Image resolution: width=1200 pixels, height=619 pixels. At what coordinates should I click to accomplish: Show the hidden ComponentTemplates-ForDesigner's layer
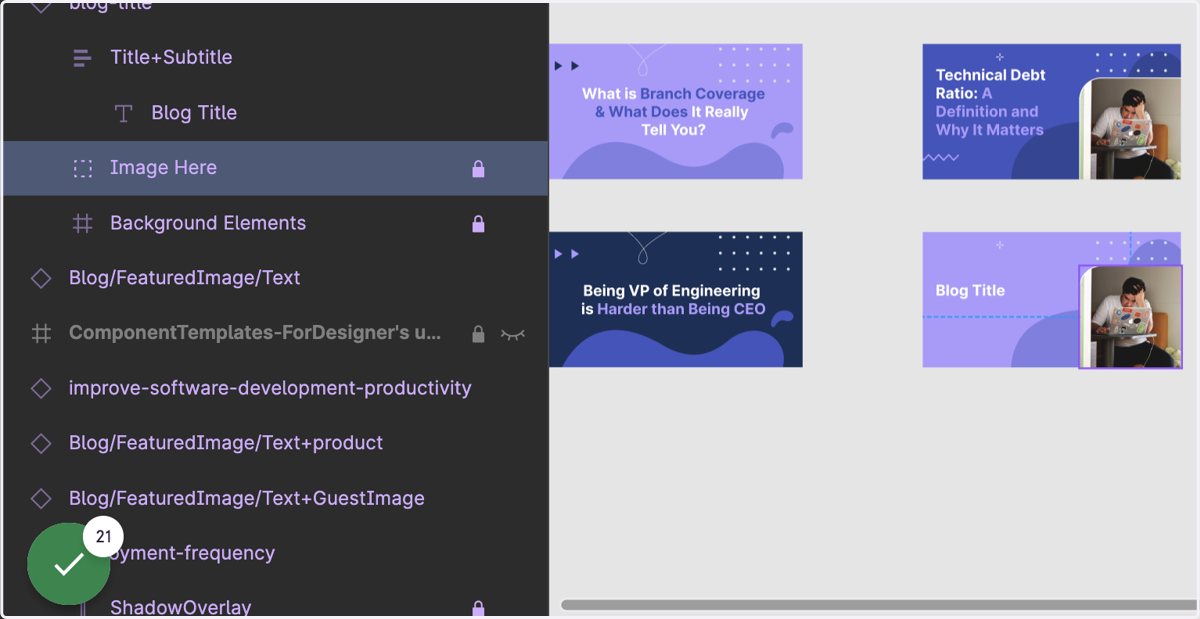[x=512, y=334]
